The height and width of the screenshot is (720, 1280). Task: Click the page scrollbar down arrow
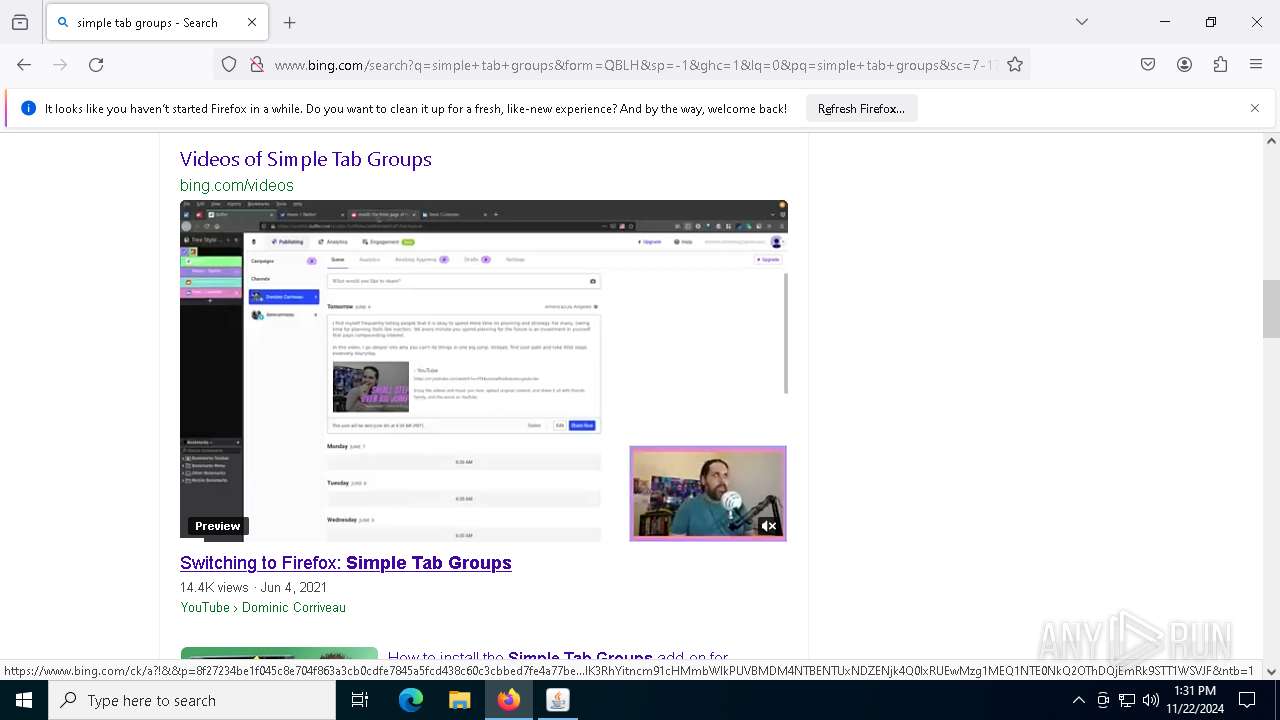coord(1271,672)
